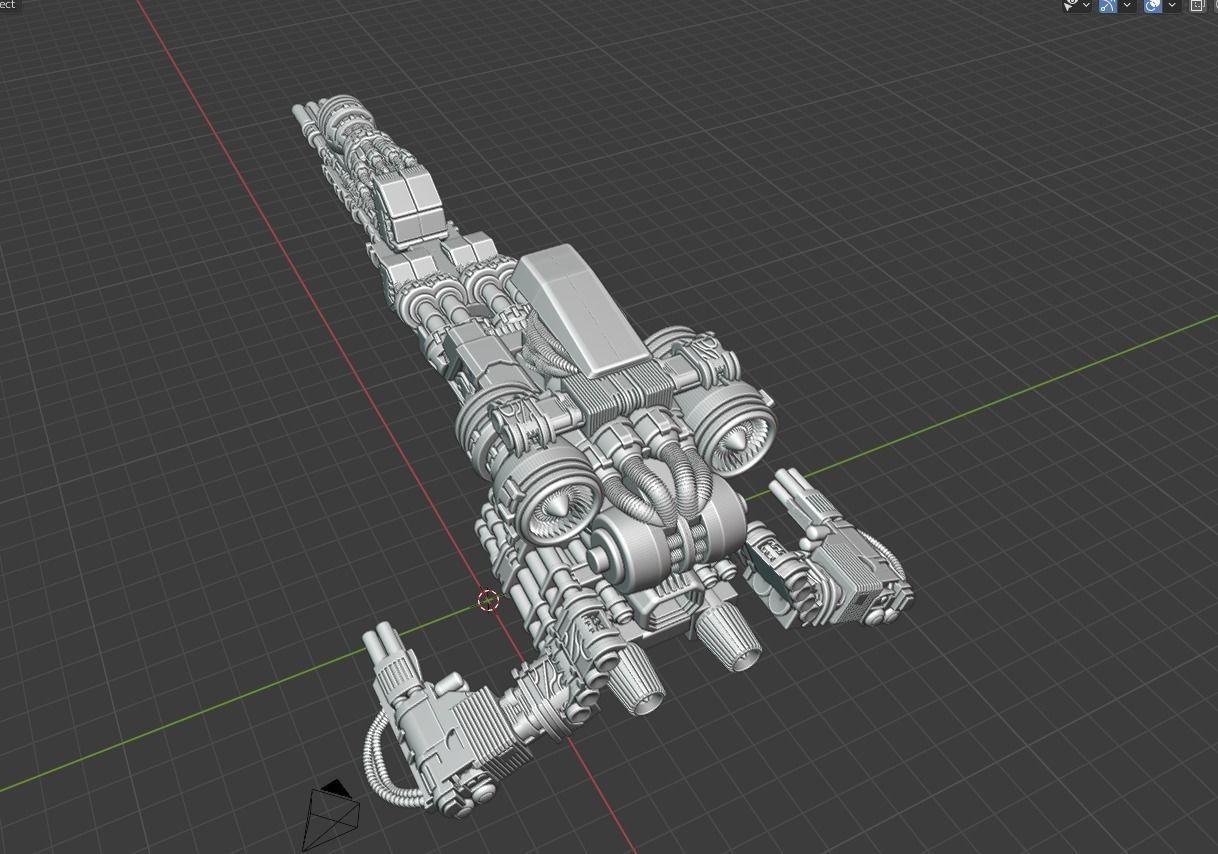Select the camera object near the bottom
The width and height of the screenshot is (1218, 854).
[x=332, y=814]
